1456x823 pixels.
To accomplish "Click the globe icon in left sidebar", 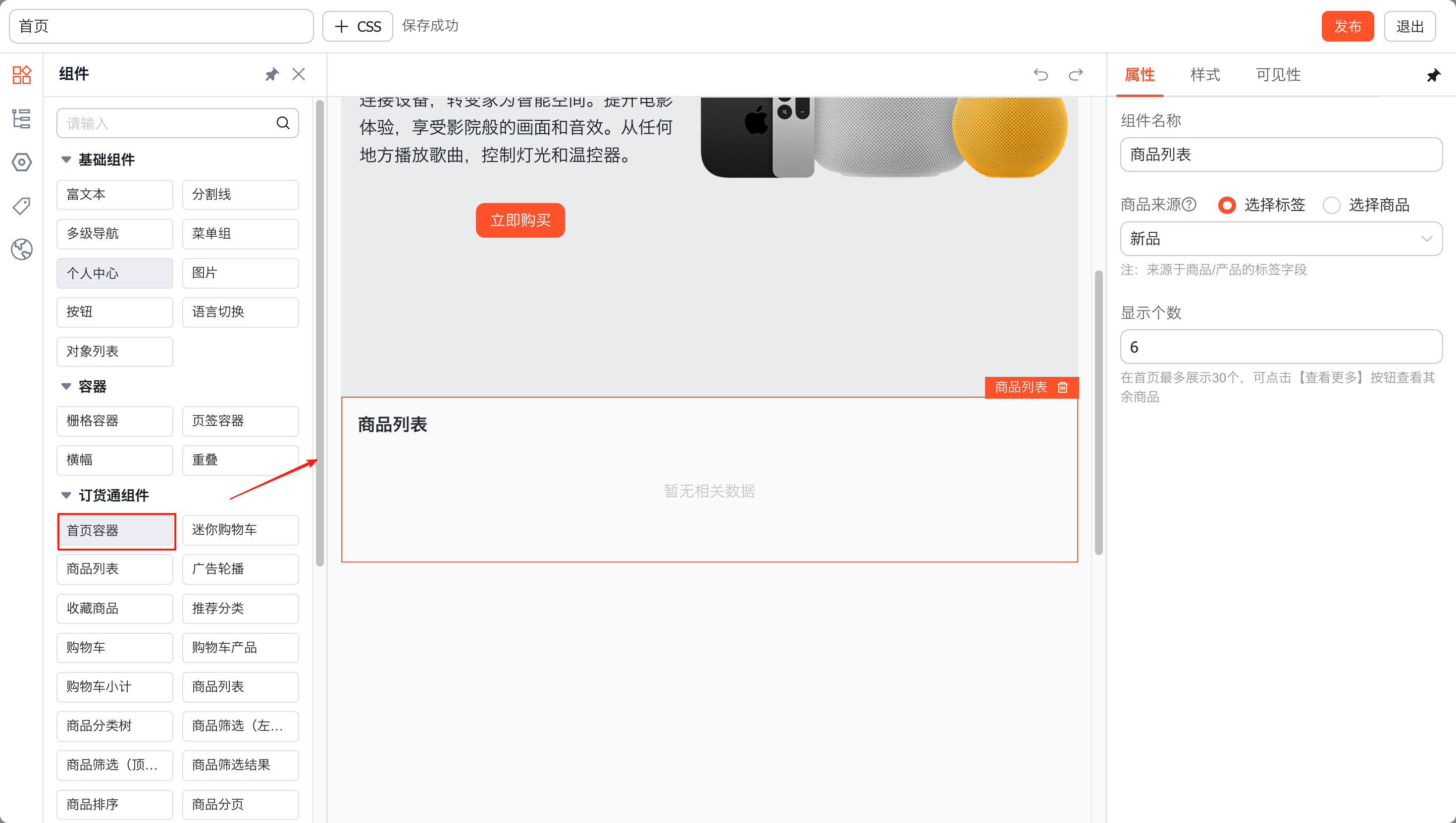I will pos(21,249).
